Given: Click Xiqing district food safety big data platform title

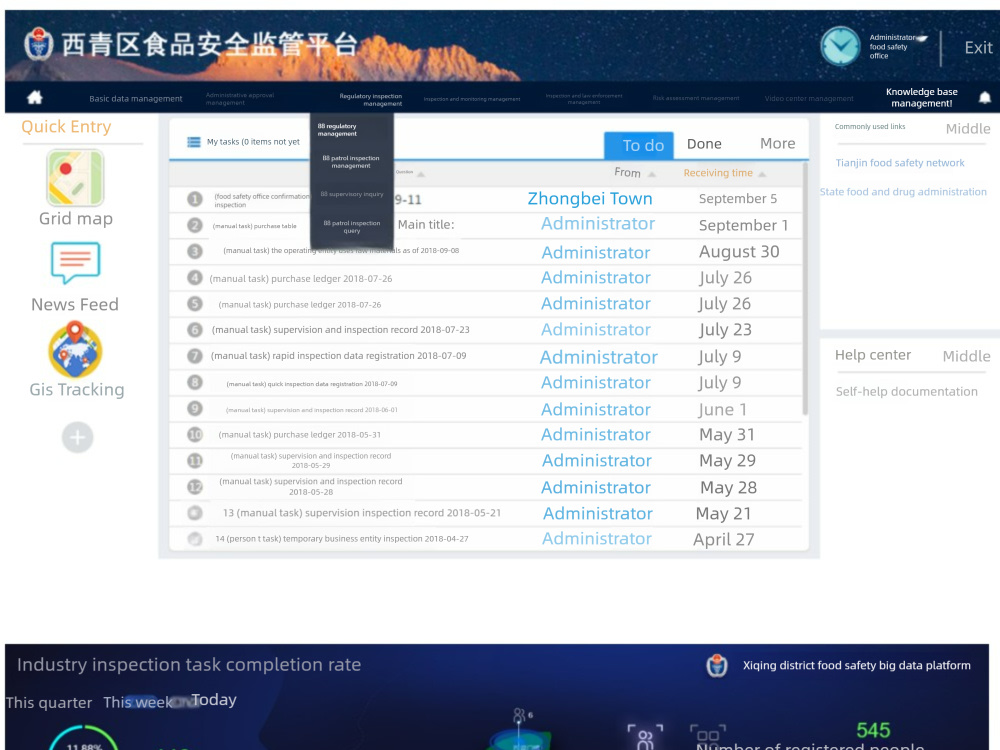Looking at the screenshot, I should [x=857, y=665].
